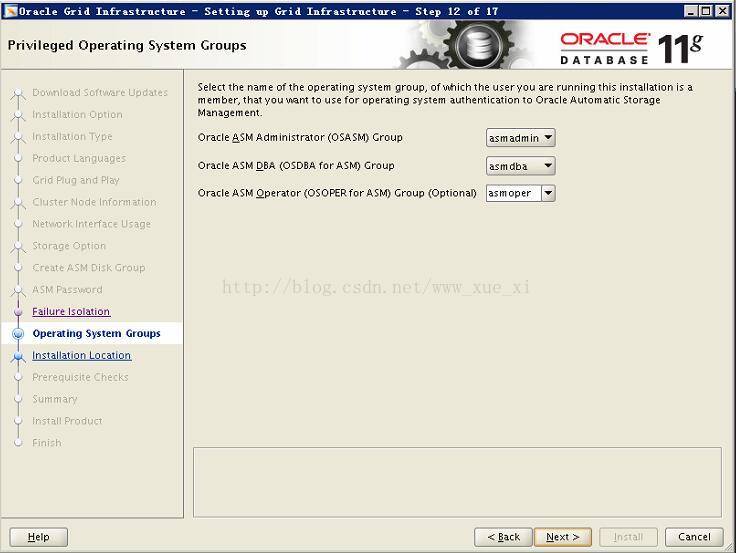
Task: Minimize the Oracle Grid Infrastructure window
Action: pyautogui.click(x=690, y=11)
